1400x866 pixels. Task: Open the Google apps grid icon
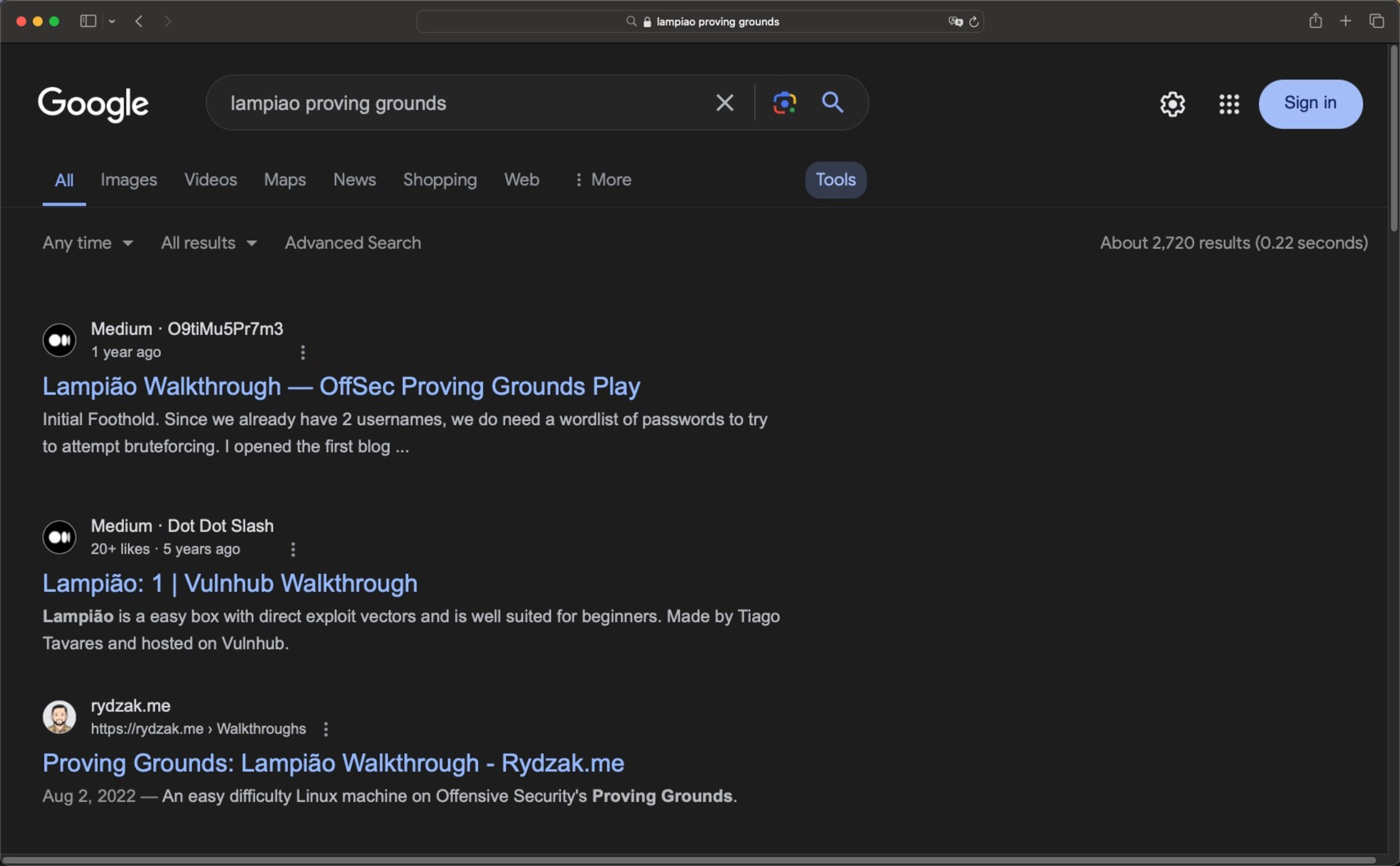(x=1229, y=104)
